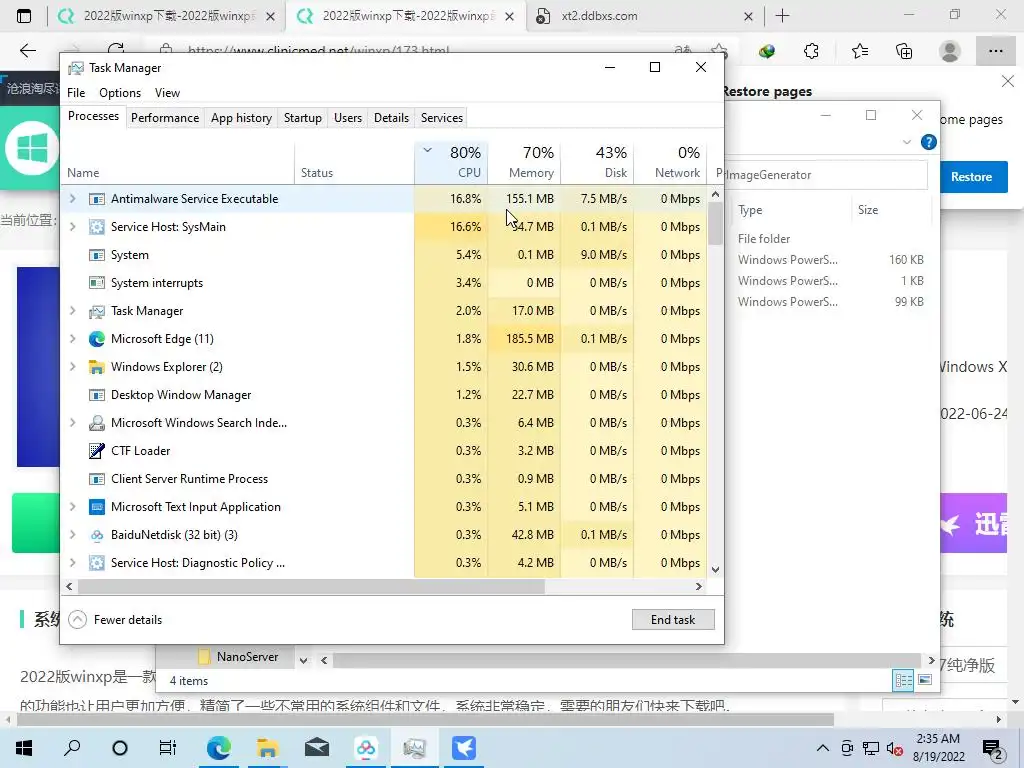
Task: Click the Edge tab actions menu icon
Action: [24, 16]
